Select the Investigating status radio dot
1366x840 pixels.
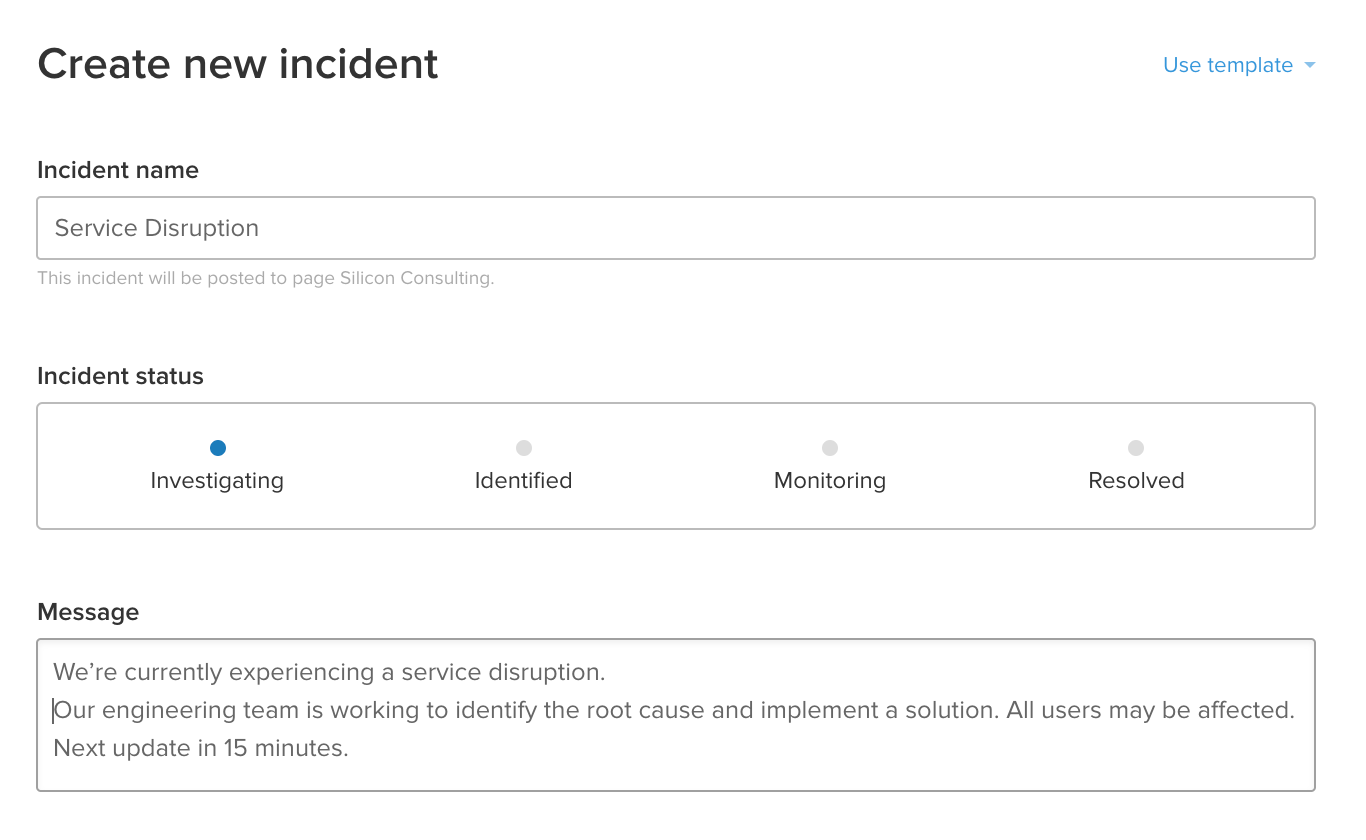click(218, 448)
